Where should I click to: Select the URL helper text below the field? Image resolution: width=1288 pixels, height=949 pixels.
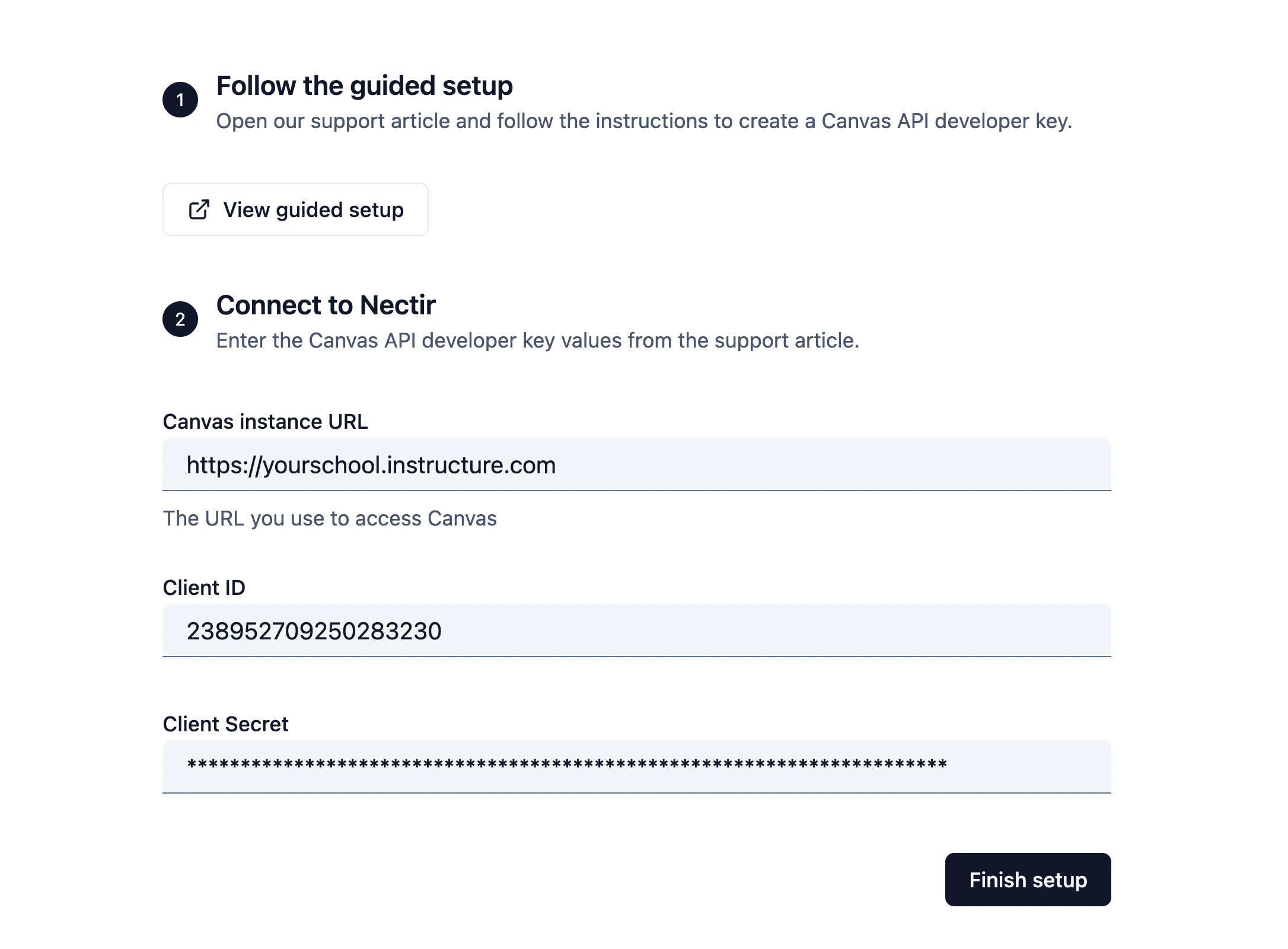[x=330, y=518]
